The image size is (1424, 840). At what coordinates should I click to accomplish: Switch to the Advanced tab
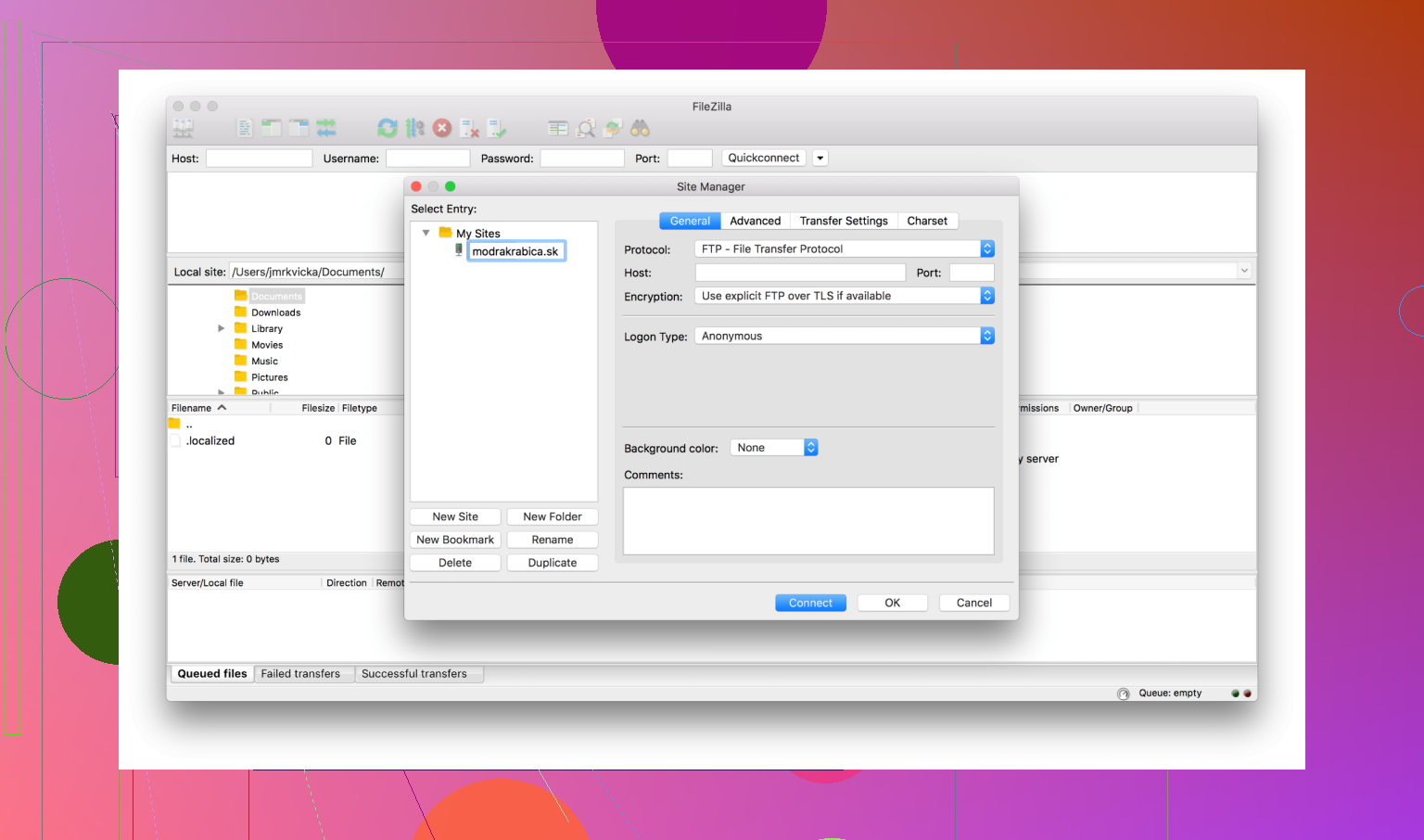pyautogui.click(x=755, y=221)
